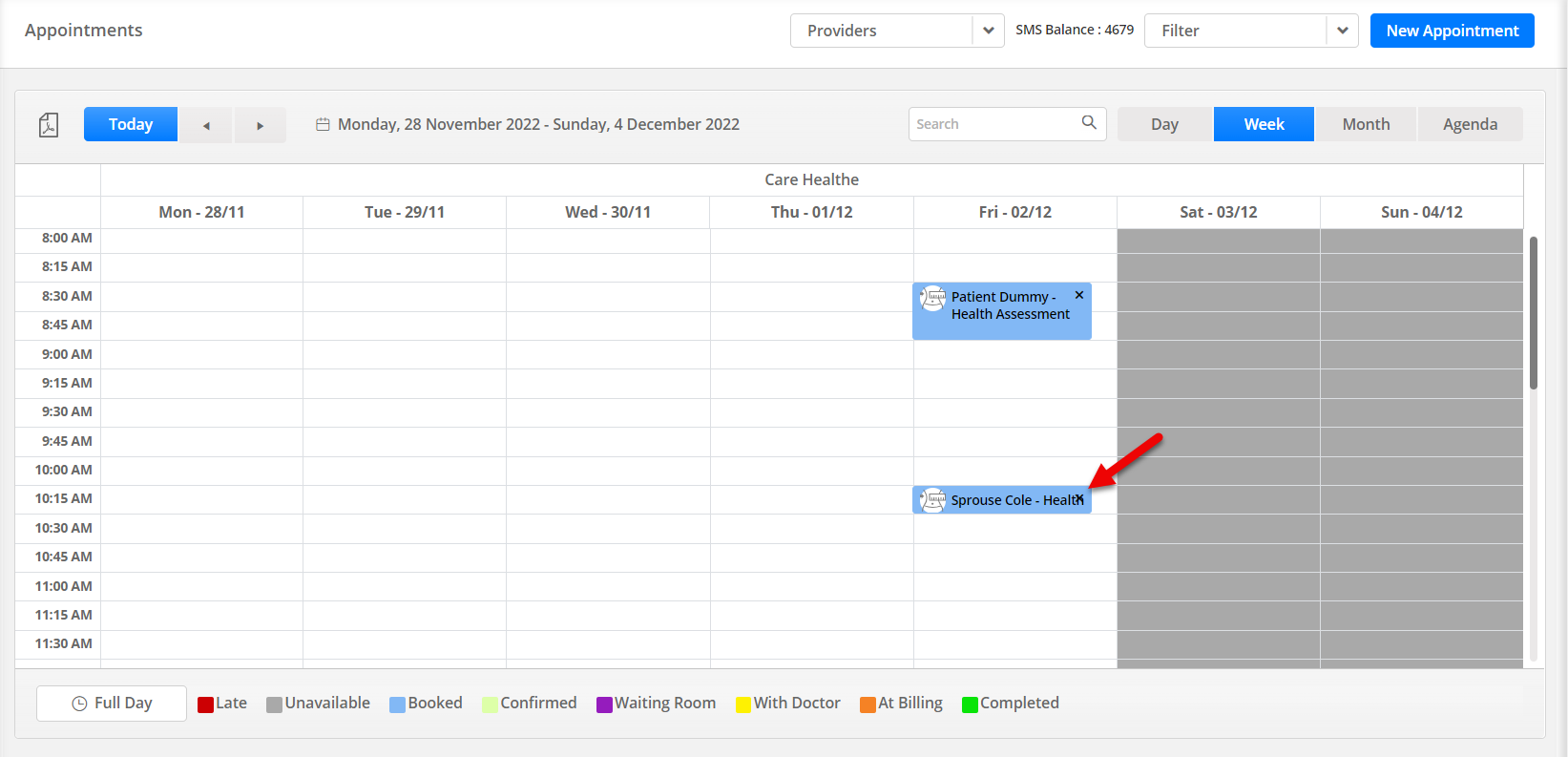
Task: Click the Providers combo box field
Action: click(897, 31)
